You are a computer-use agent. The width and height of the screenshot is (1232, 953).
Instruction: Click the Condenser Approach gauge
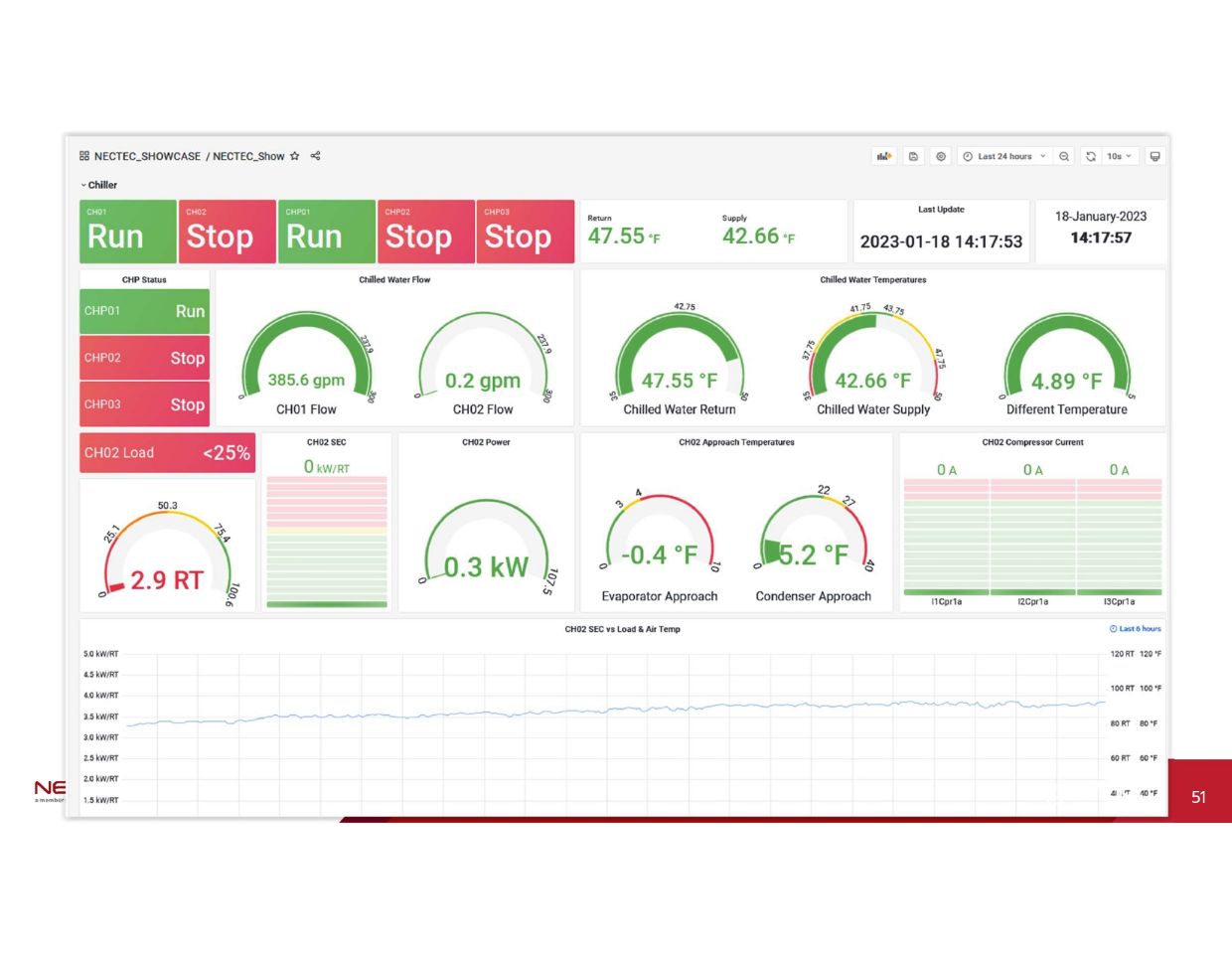[x=814, y=547]
